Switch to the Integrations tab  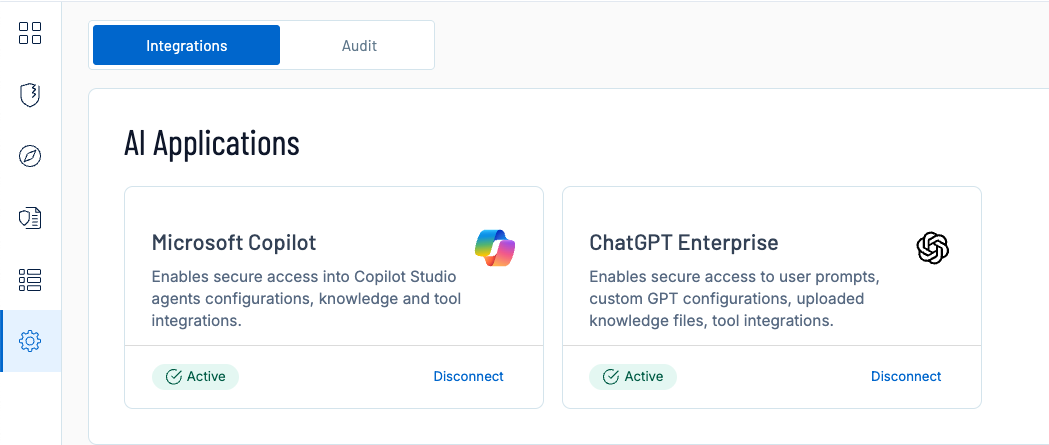point(186,45)
